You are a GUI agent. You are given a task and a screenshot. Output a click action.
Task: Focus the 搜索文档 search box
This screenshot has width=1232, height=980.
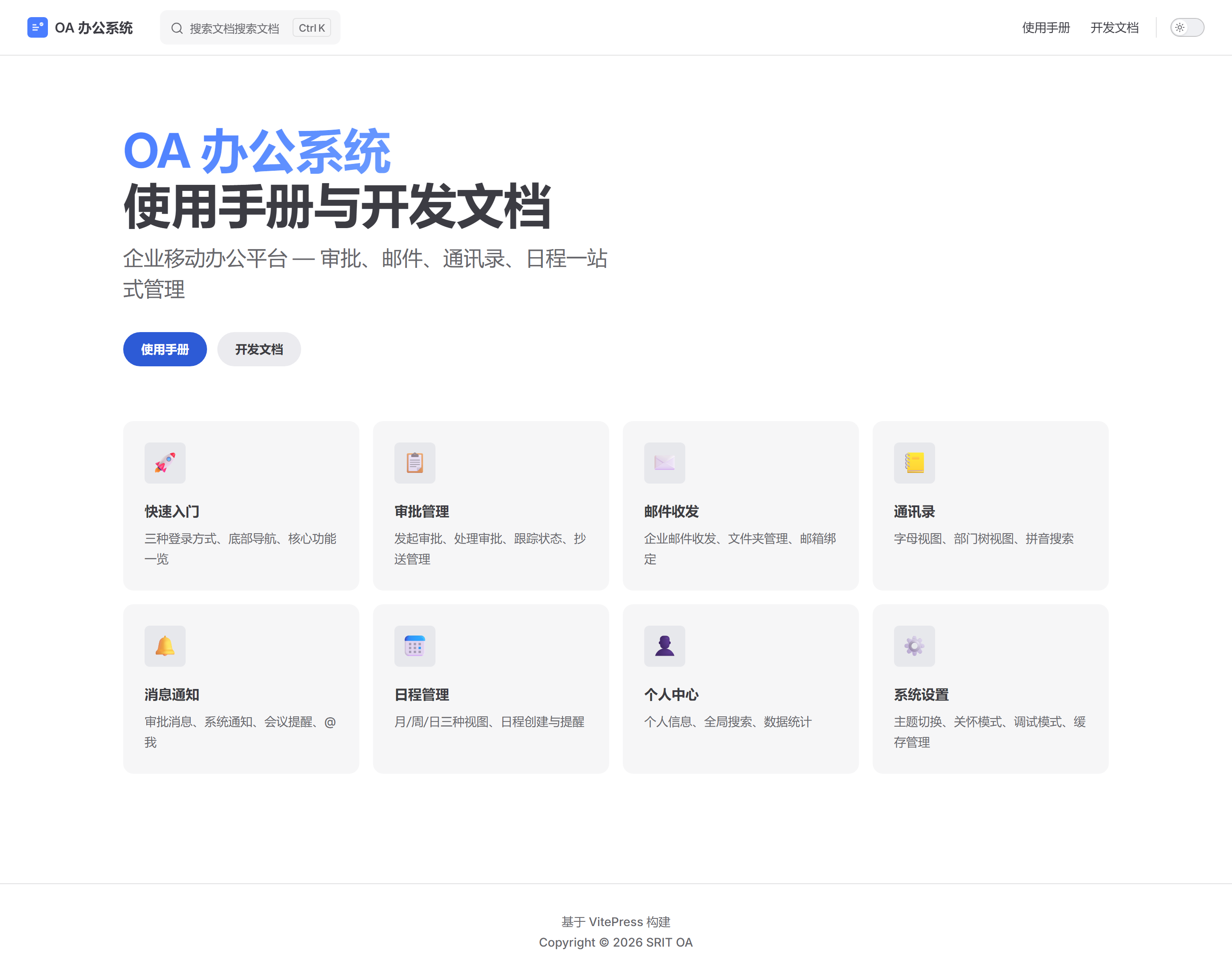(250, 27)
